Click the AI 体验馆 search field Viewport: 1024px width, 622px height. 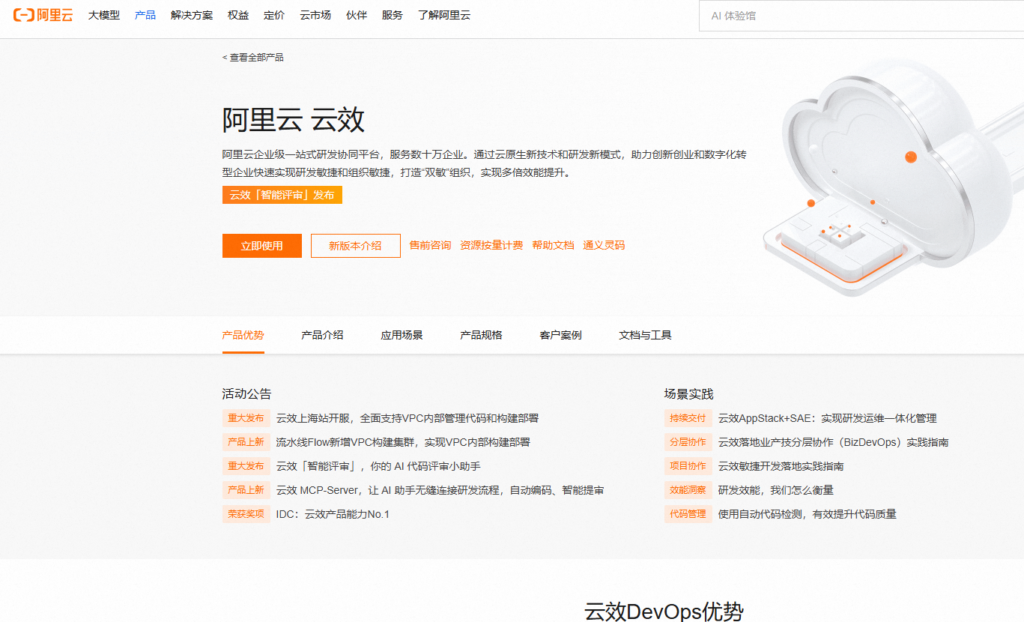click(x=860, y=15)
